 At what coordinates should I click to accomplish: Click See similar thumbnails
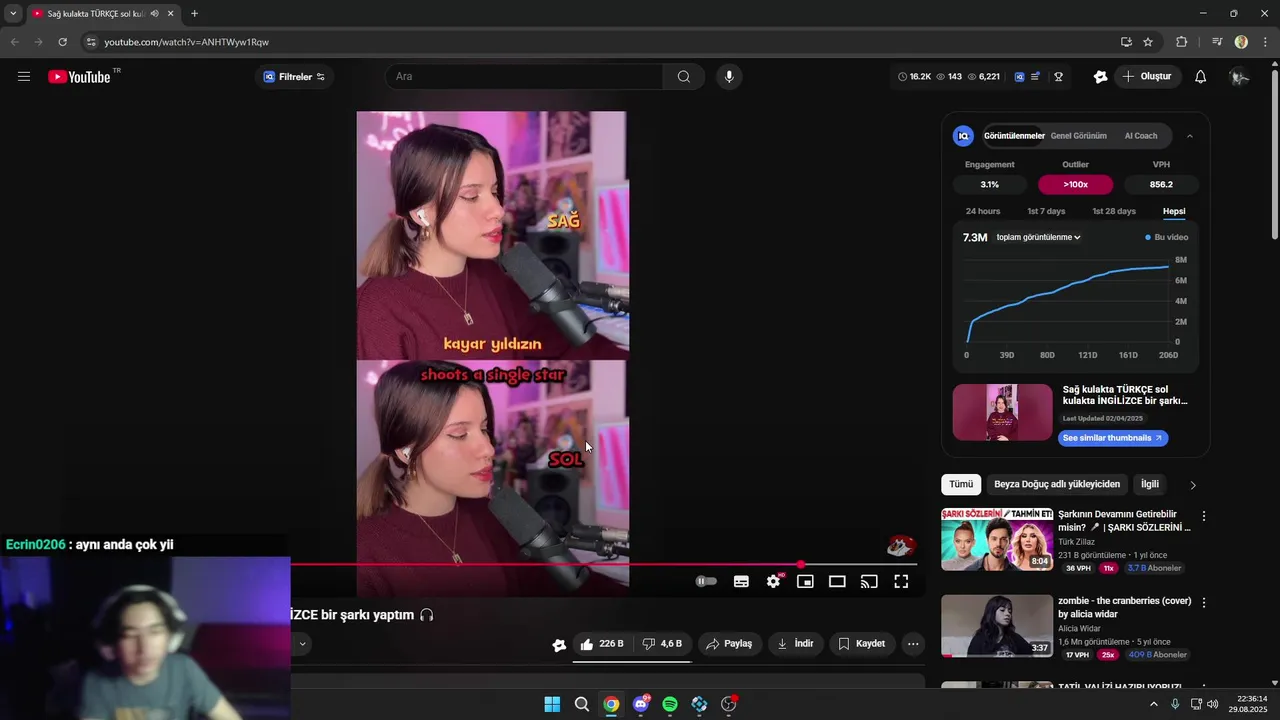pos(1113,438)
